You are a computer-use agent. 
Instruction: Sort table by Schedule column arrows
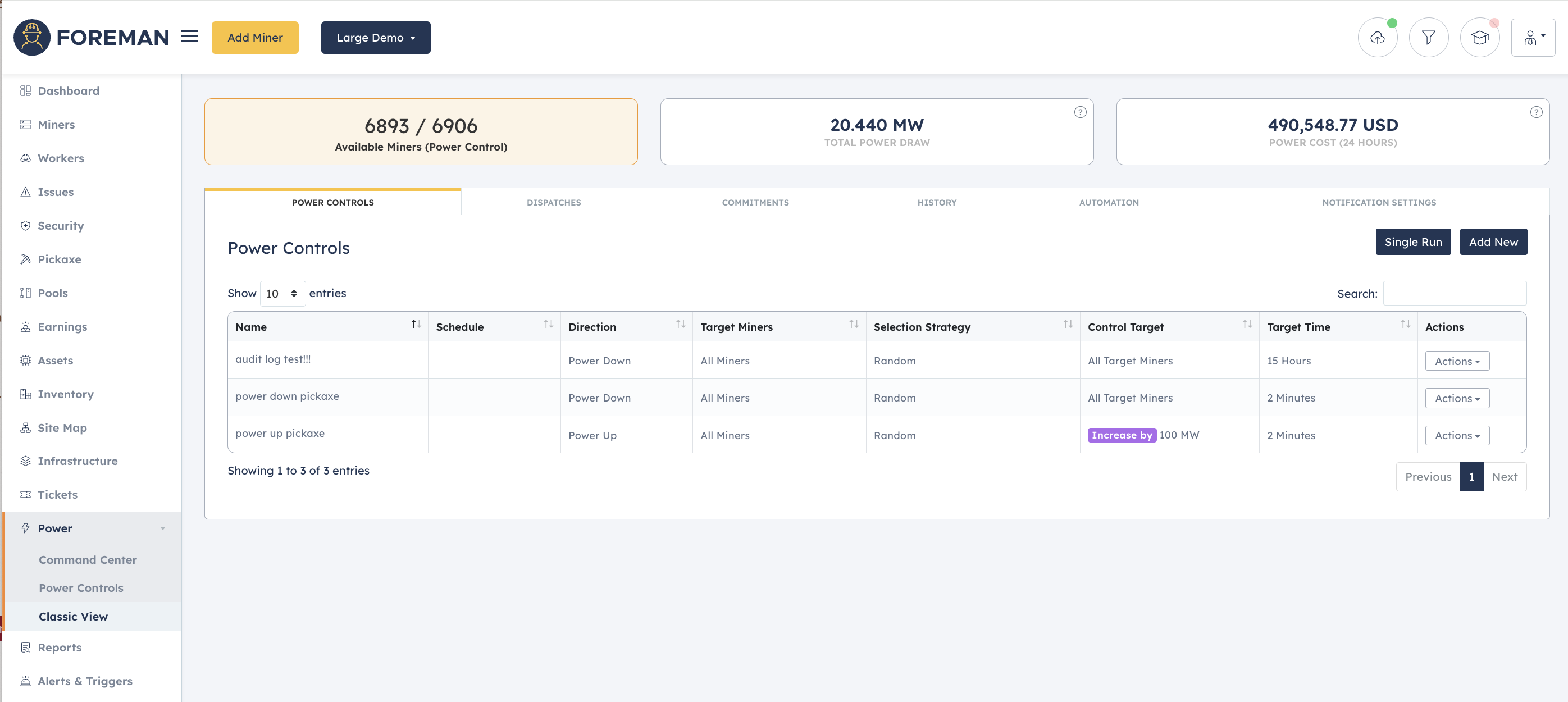pos(549,325)
